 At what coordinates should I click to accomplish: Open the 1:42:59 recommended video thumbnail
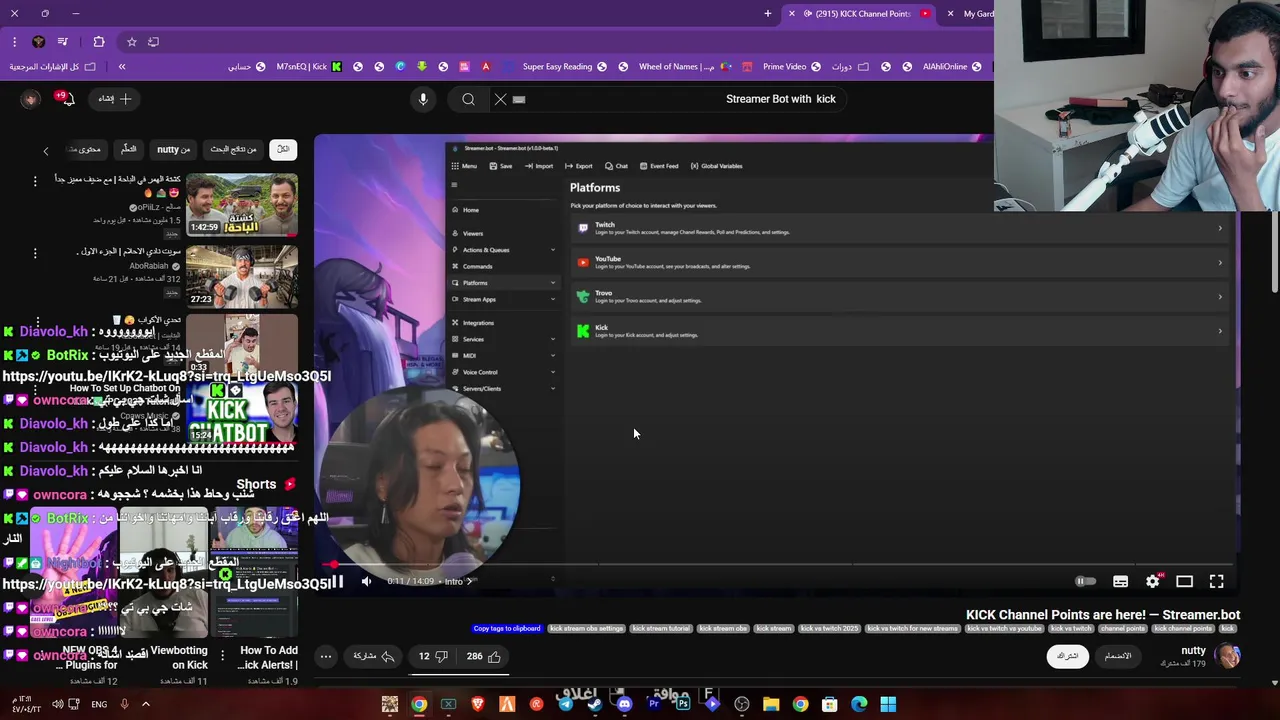(241, 205)
